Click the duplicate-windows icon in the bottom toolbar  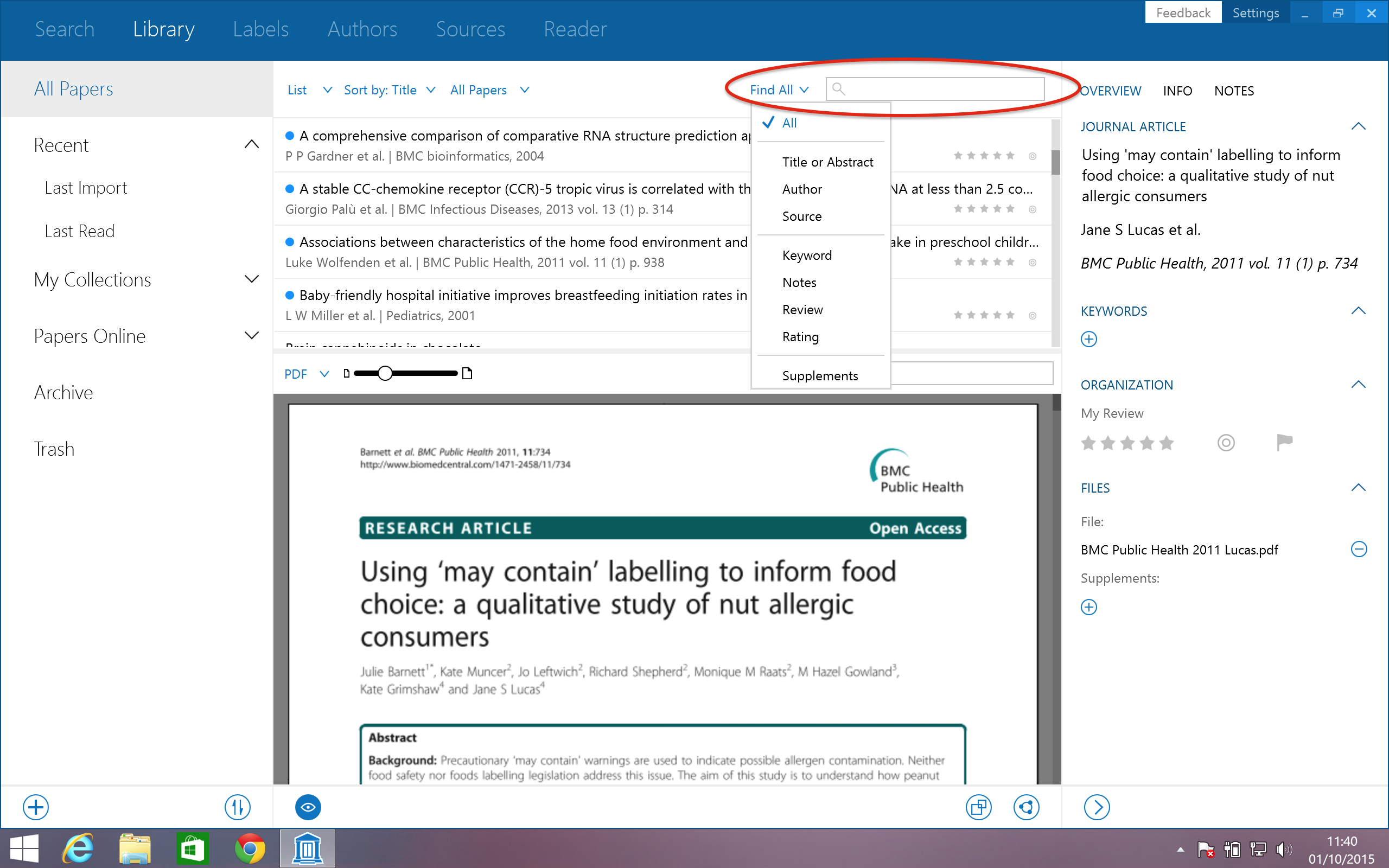[x=979, y=807]
